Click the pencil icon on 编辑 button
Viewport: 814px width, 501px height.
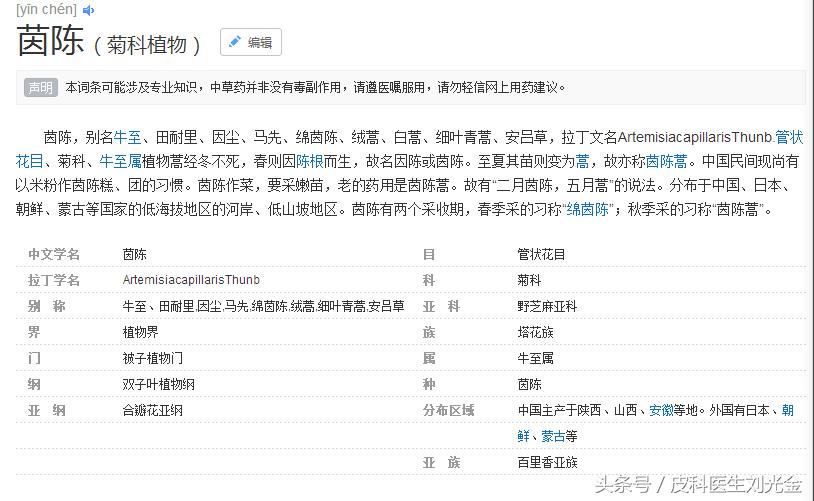coord(235,42)
